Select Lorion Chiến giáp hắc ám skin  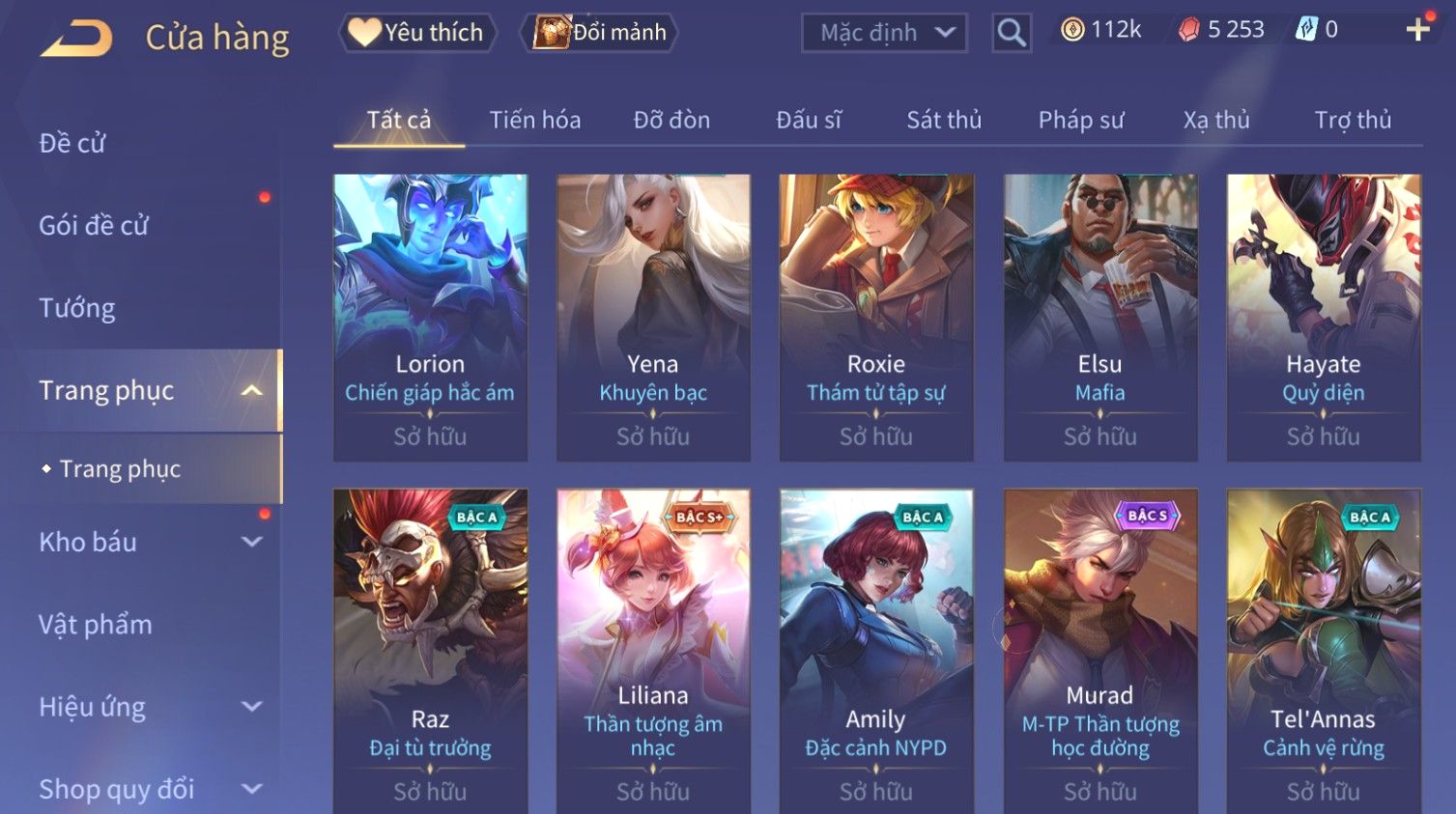(x=430, y=318)
